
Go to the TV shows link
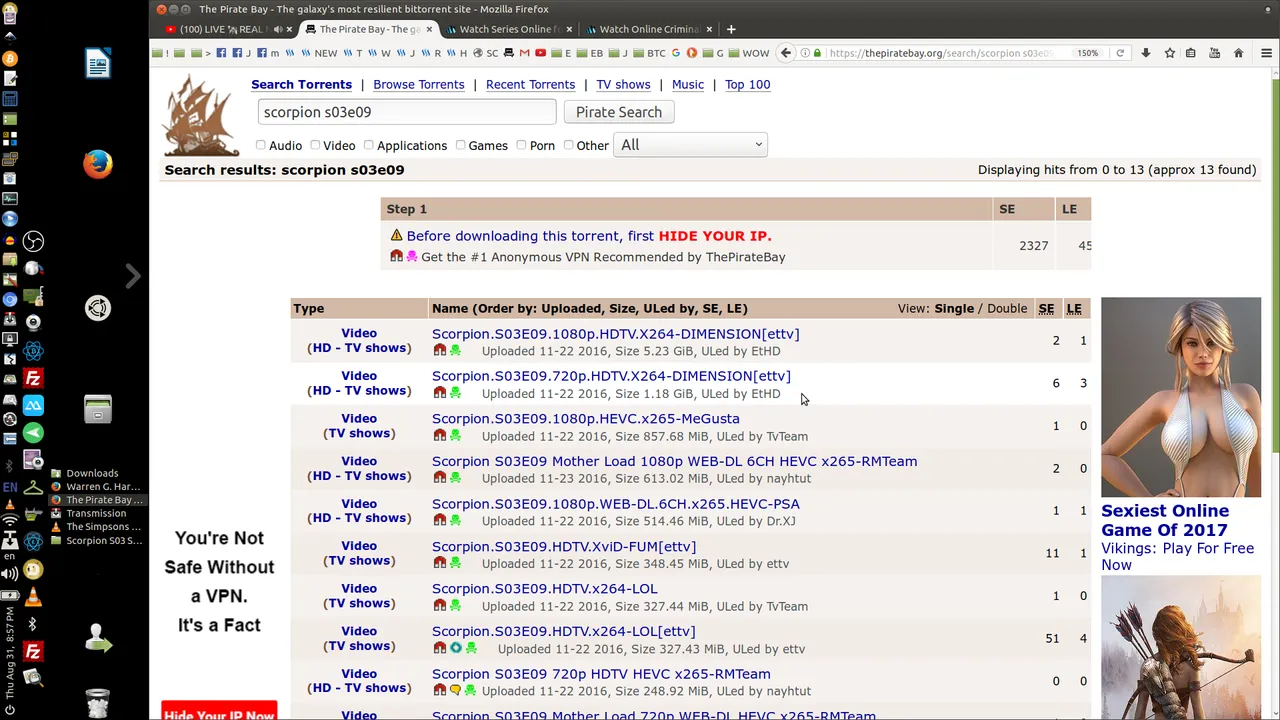tap(623, 84)
